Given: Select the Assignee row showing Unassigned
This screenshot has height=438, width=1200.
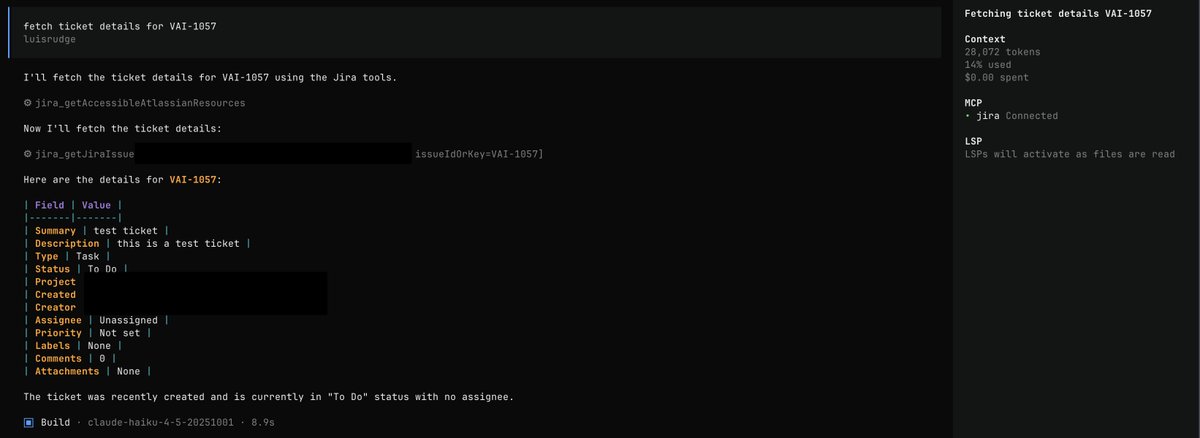Looking at the screenshot, I should 96,320.
